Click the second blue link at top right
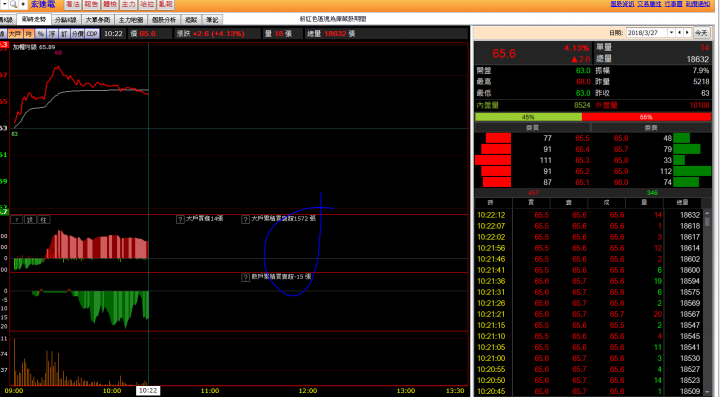 (x=649, y=4)
